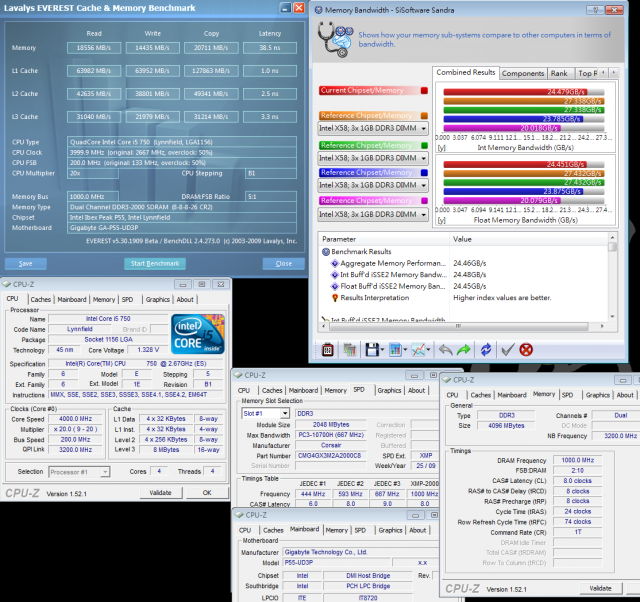Toggle the green Reference Chipset/Memory color box
The width and height of the screenshot is (640, 602).
424,145
